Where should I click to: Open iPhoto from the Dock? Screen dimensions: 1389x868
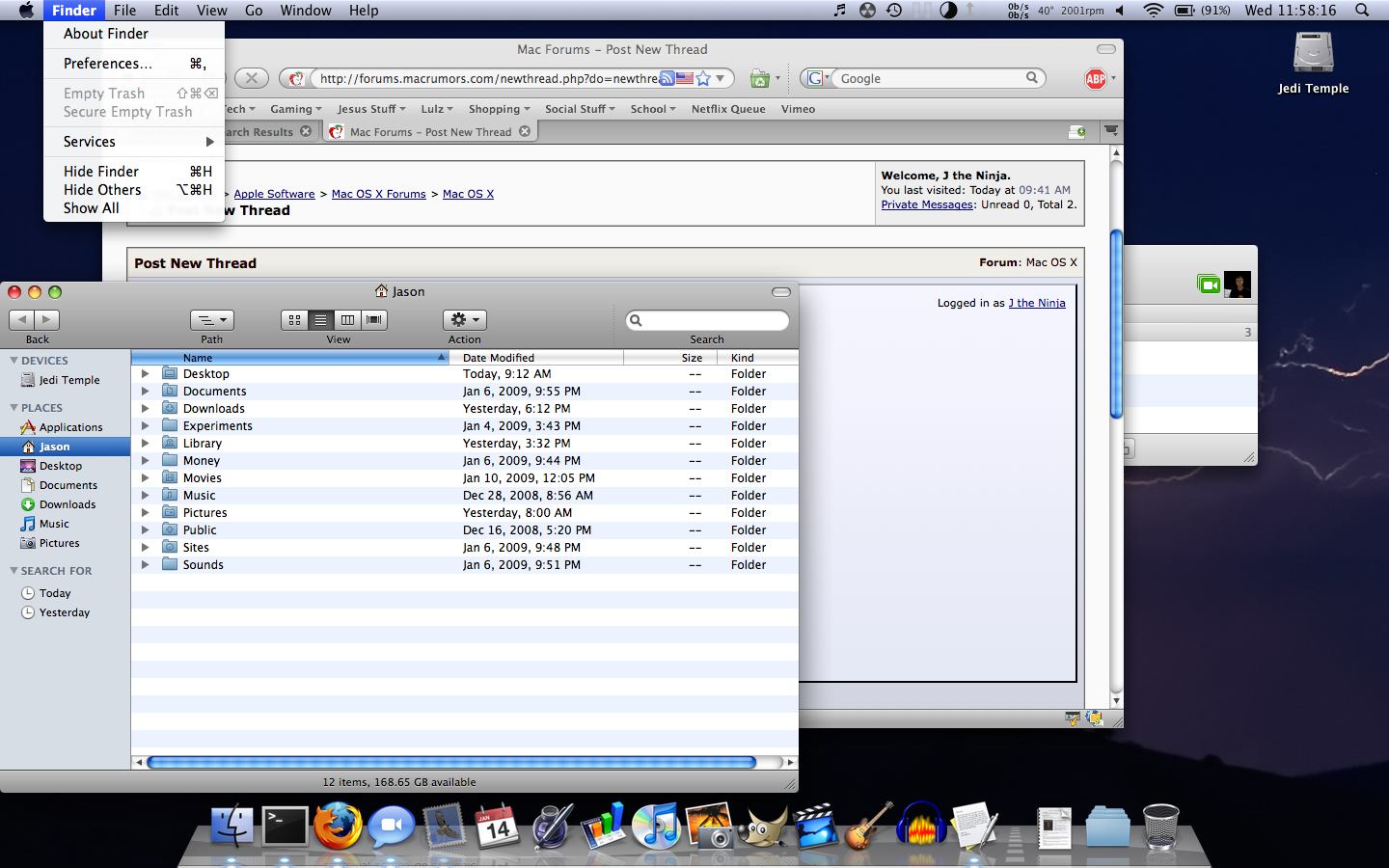coord(710,827)
